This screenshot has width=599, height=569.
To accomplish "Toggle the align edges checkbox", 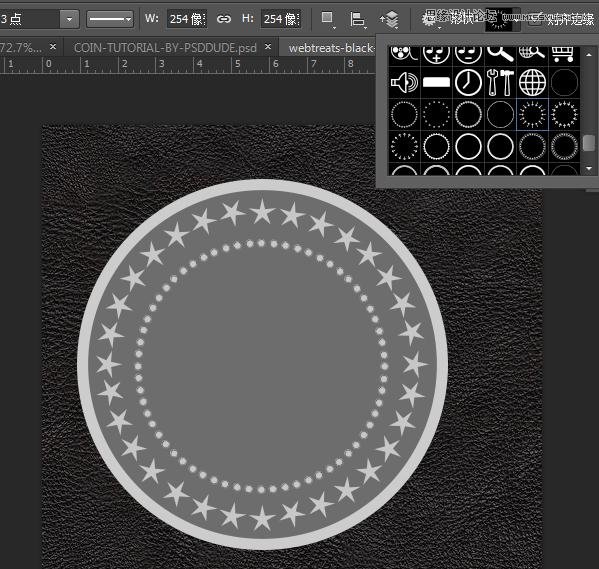I will pos(535,19).
